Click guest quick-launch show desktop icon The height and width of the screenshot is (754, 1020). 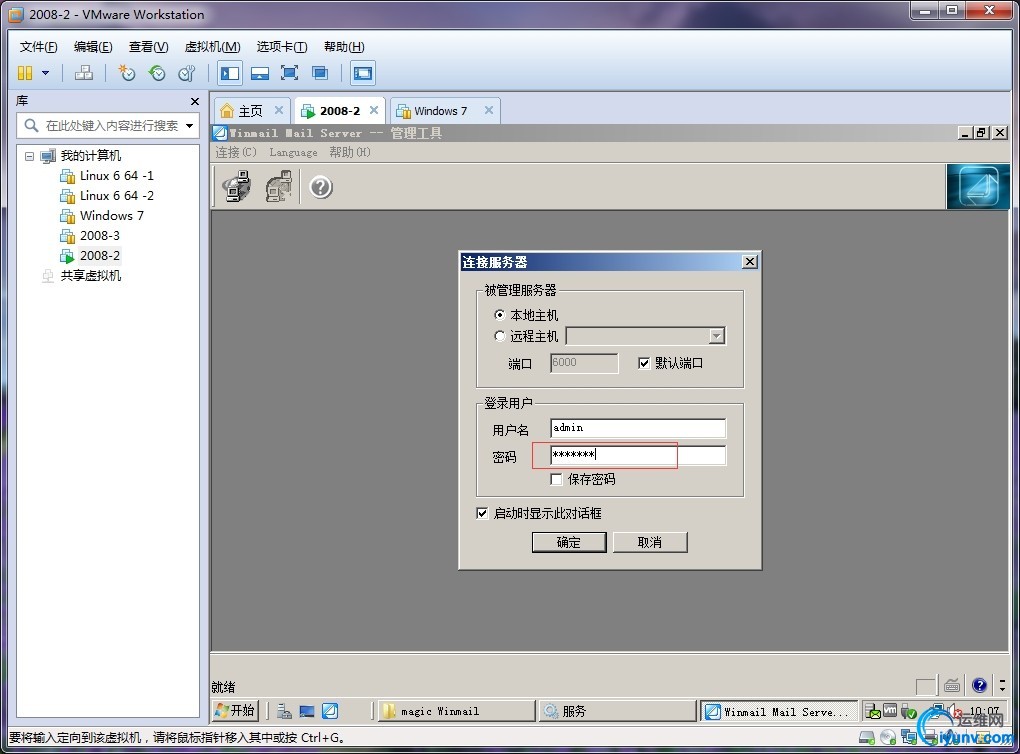point(306,711)
